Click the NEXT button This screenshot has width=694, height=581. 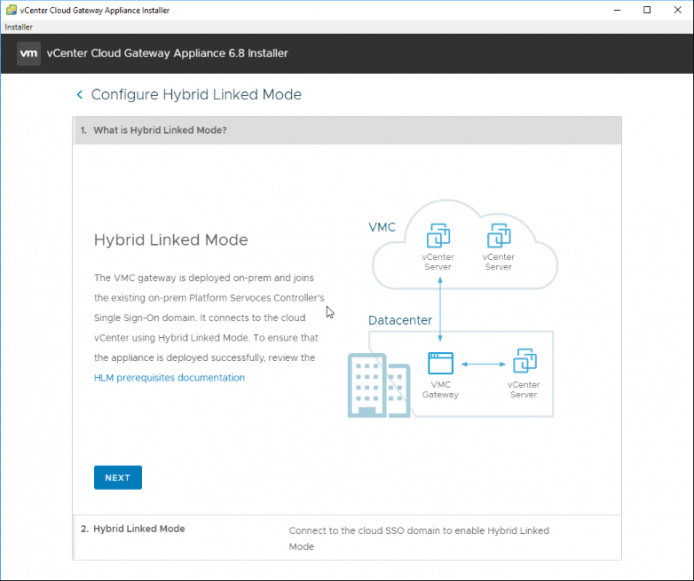(118, 477)
